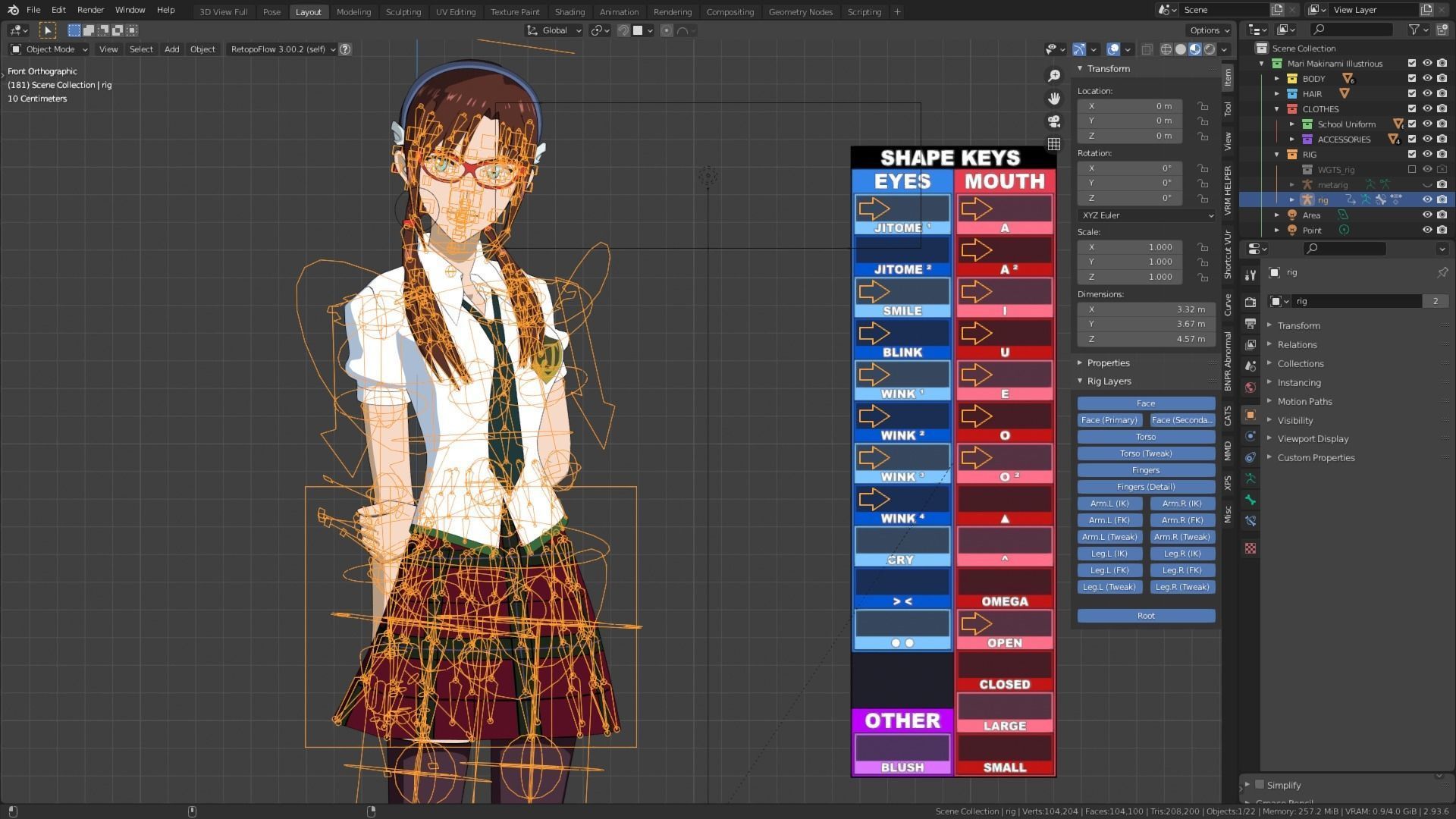This screenshot has height=819, width=1456.
Task: Open the CATS sidebar tab
Action: 1228,416
